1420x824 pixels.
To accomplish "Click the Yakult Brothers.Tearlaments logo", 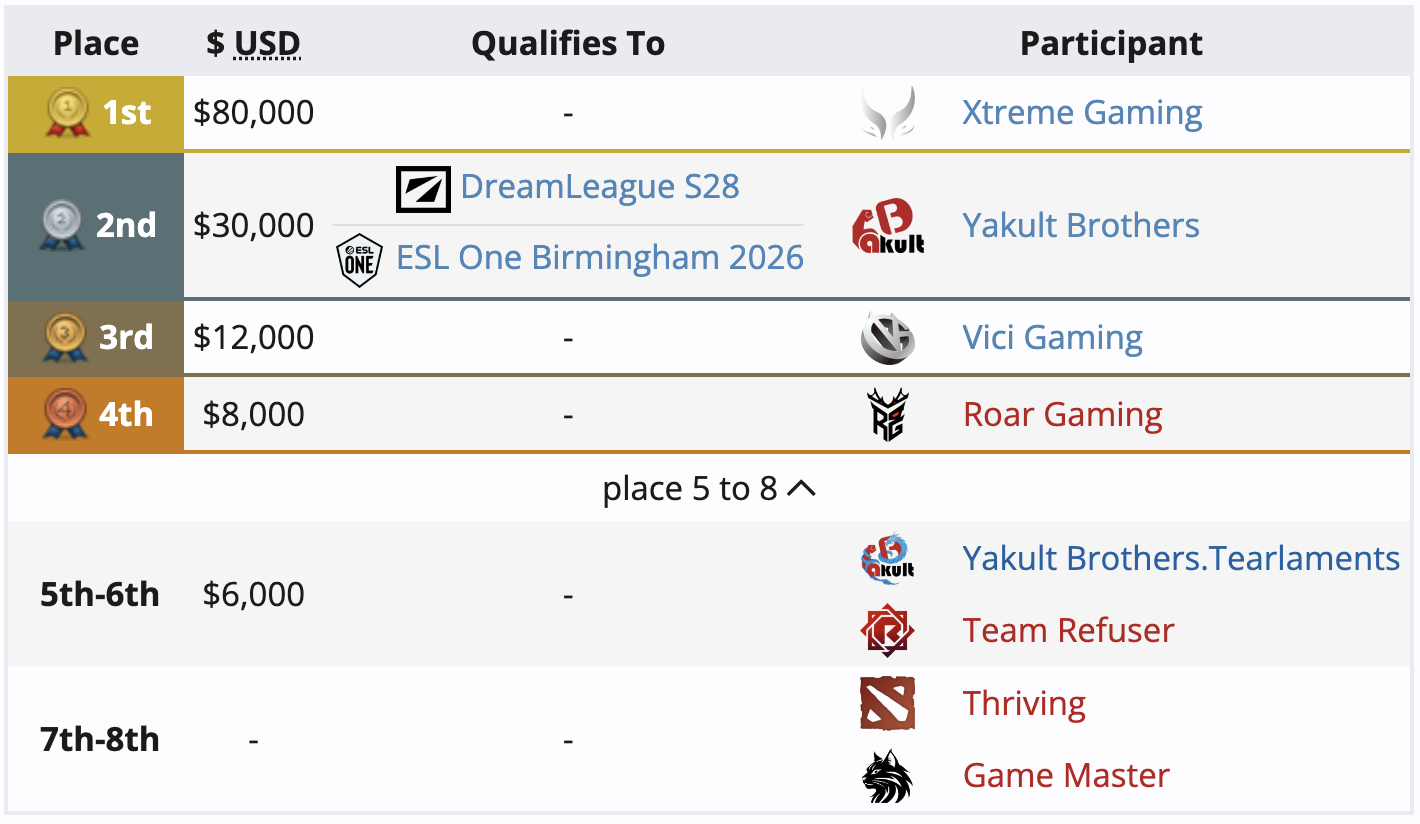I will coord(888,558).
